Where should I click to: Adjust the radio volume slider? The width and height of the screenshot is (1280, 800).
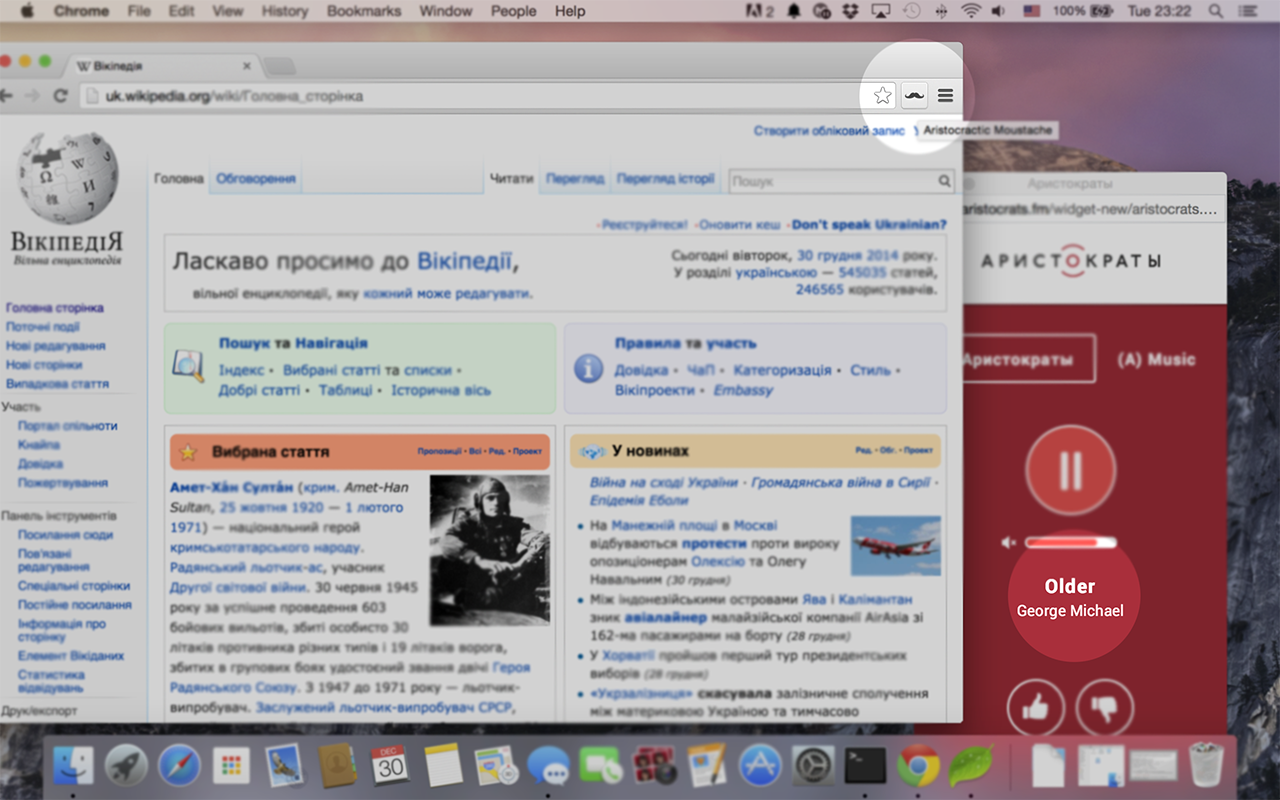[1069, 543]
